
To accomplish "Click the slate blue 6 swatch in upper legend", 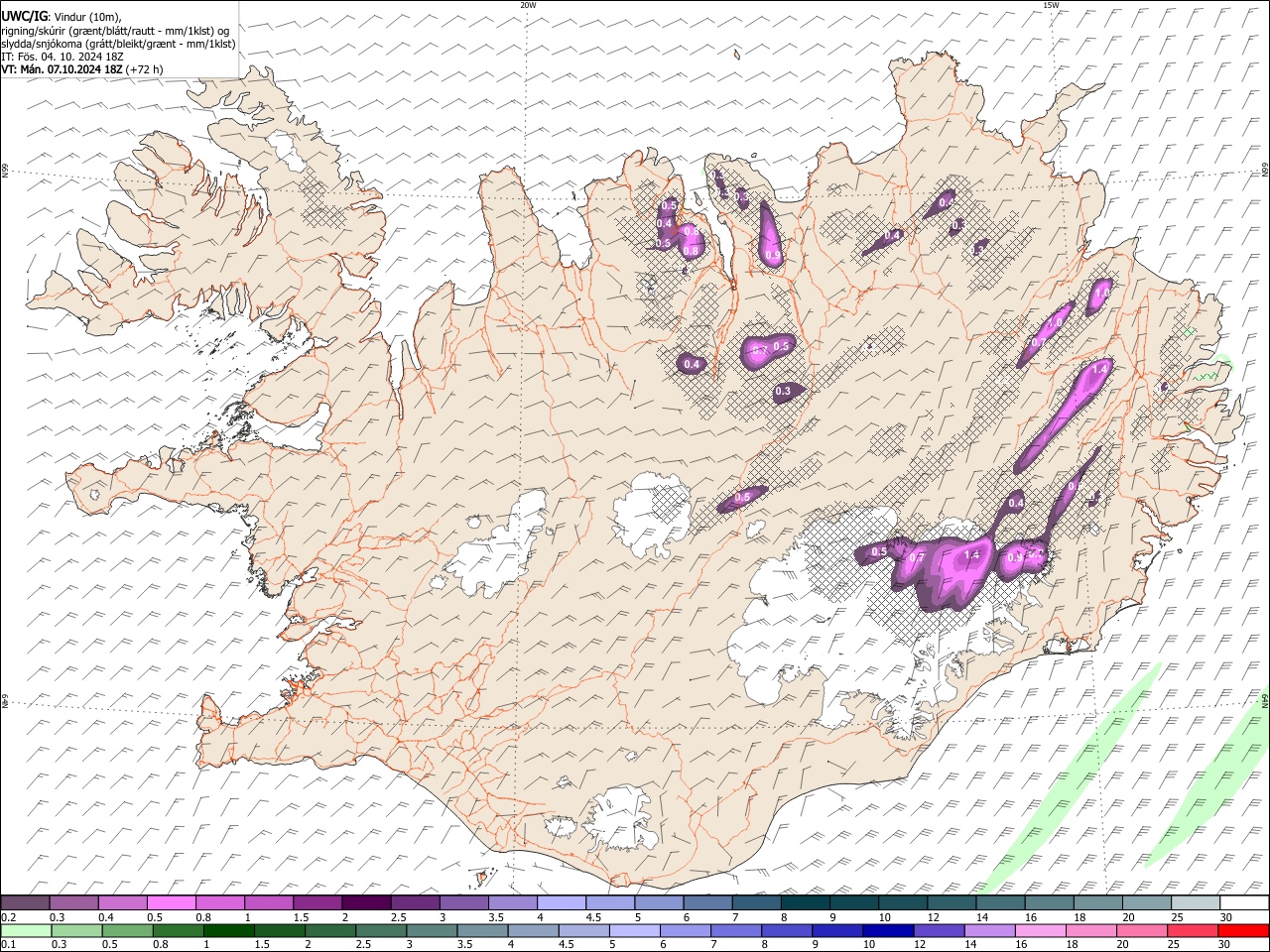I will pos(707,902).
